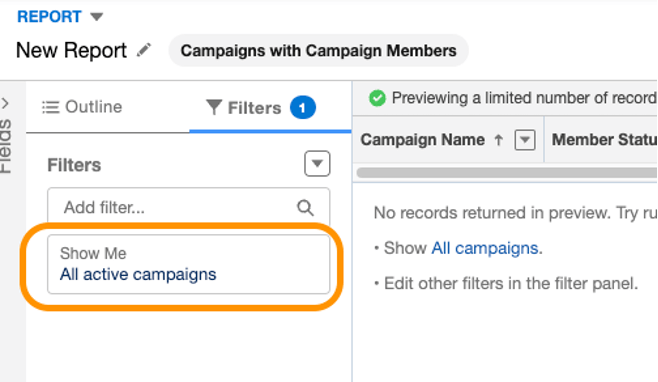
Task: Click the blue filter count badge
Action: point(303,107)
